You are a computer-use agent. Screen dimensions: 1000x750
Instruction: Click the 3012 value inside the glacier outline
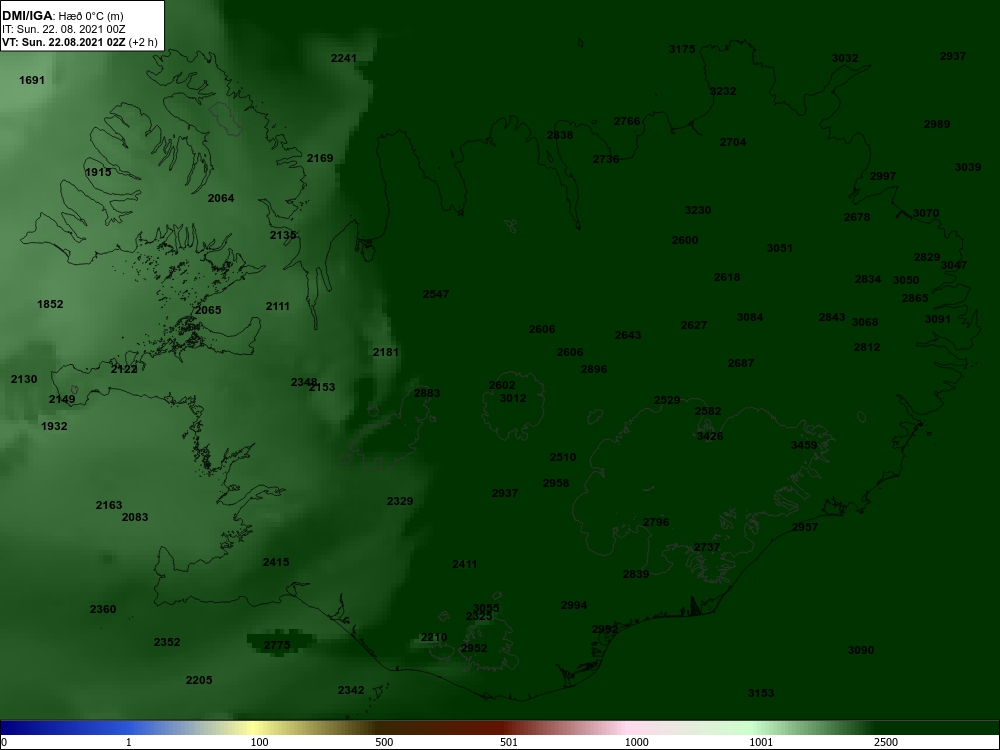point(513,399)
